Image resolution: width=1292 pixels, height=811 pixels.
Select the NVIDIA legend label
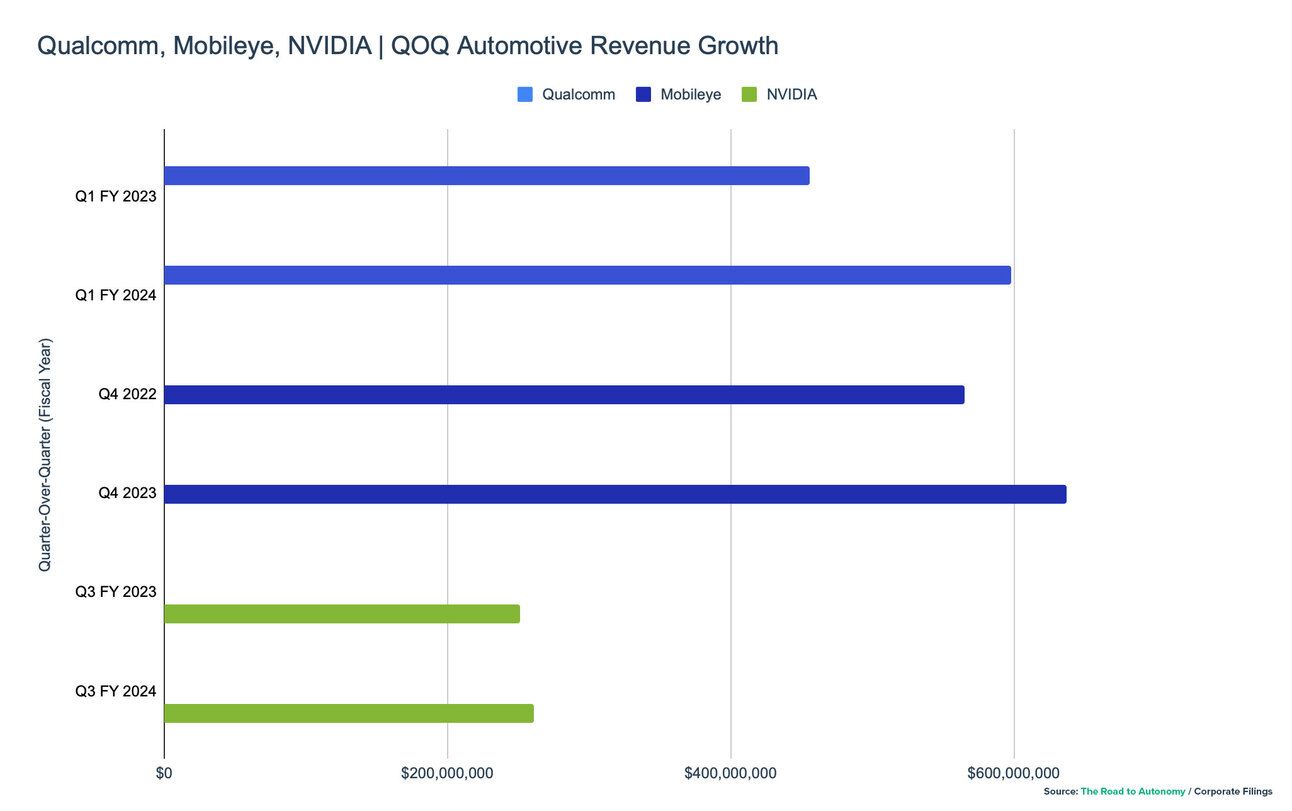tap(791, 95)
